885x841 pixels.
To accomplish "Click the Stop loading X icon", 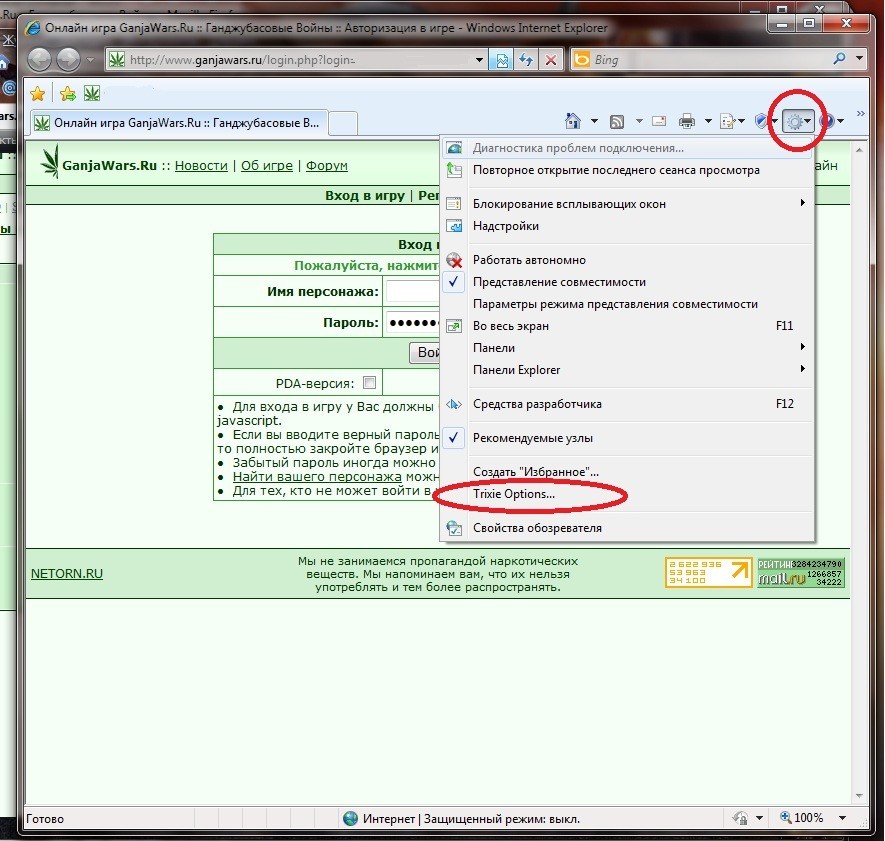I will point(551,60).
